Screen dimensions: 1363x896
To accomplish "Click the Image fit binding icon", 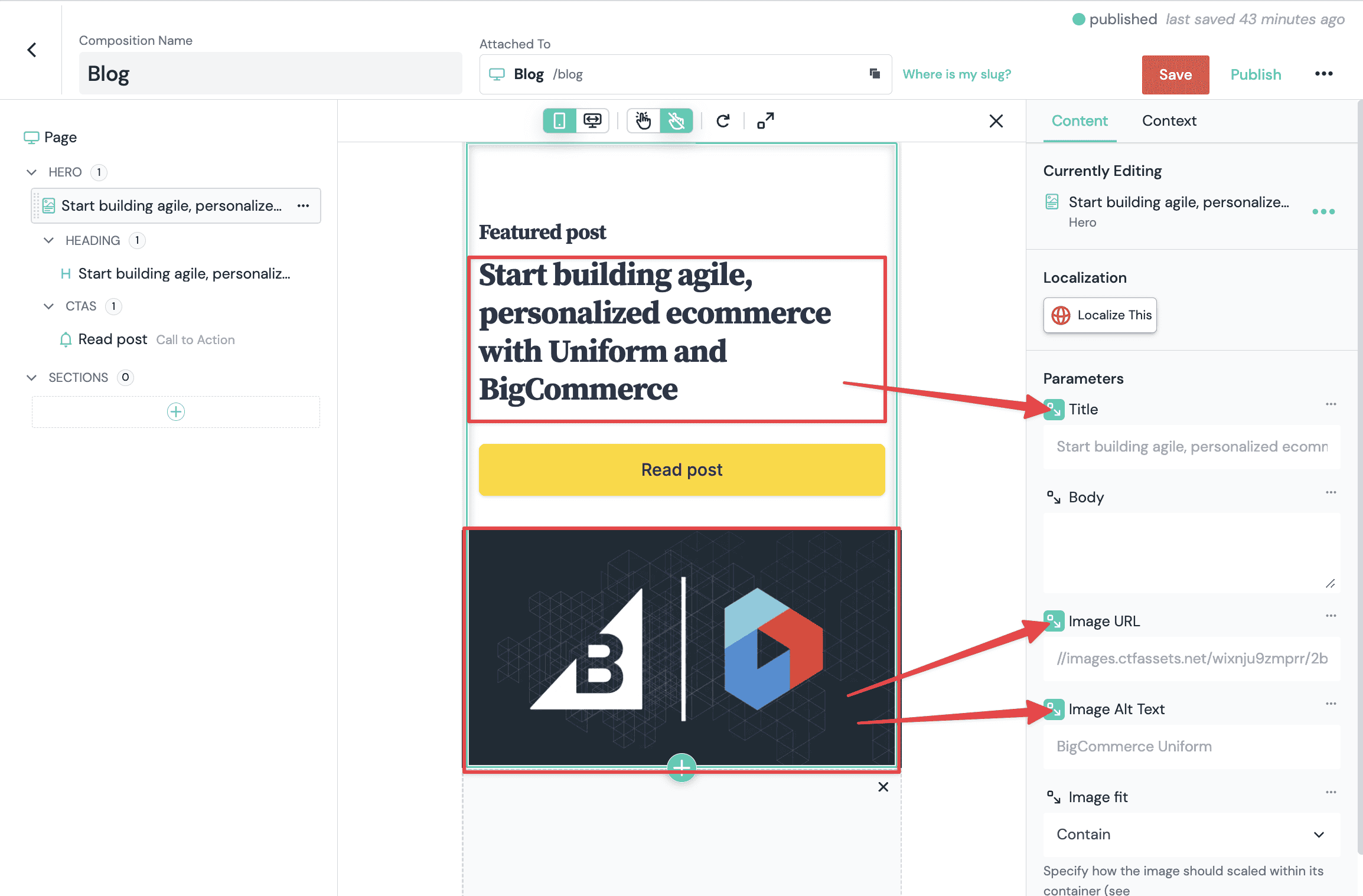I will tap(1054, 797).
